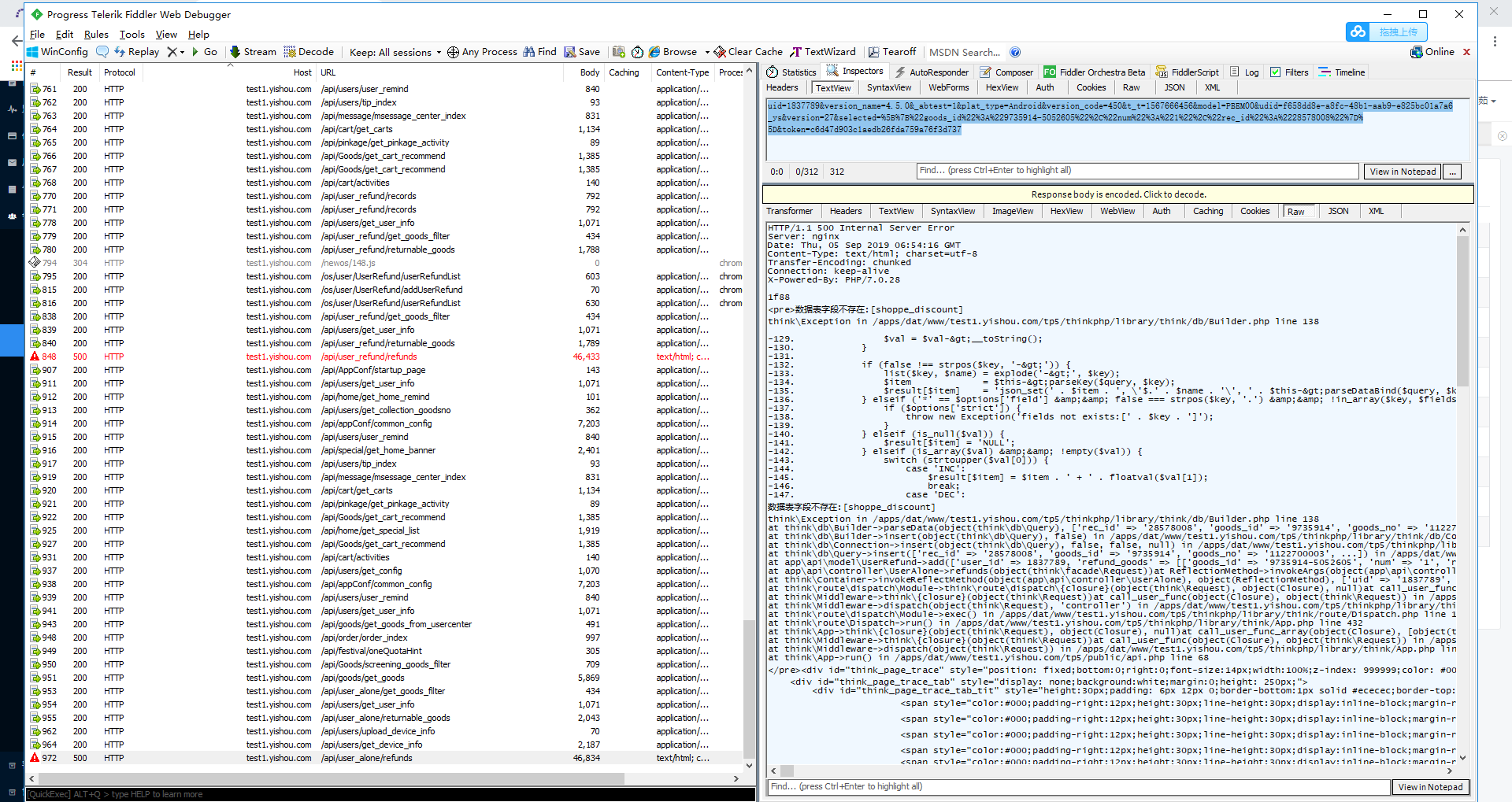Switch request inspector to SyntaxView tab

pos(889,87)
